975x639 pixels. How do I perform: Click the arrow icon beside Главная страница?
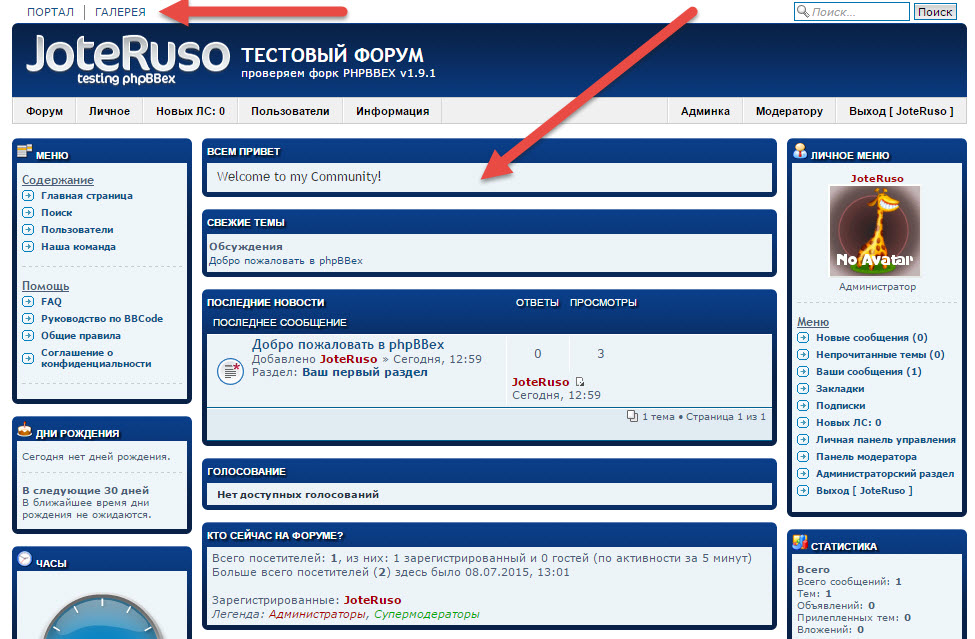(x=28, y=195)
